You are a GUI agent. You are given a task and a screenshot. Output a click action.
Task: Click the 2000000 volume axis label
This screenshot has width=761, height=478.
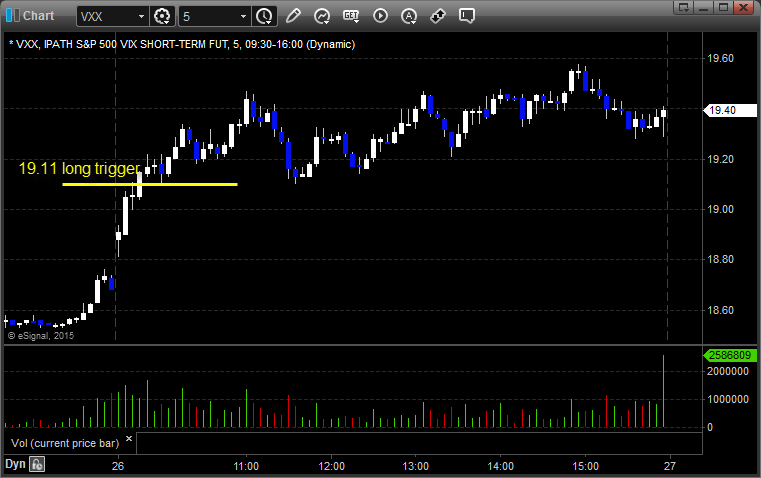point(728,371)
